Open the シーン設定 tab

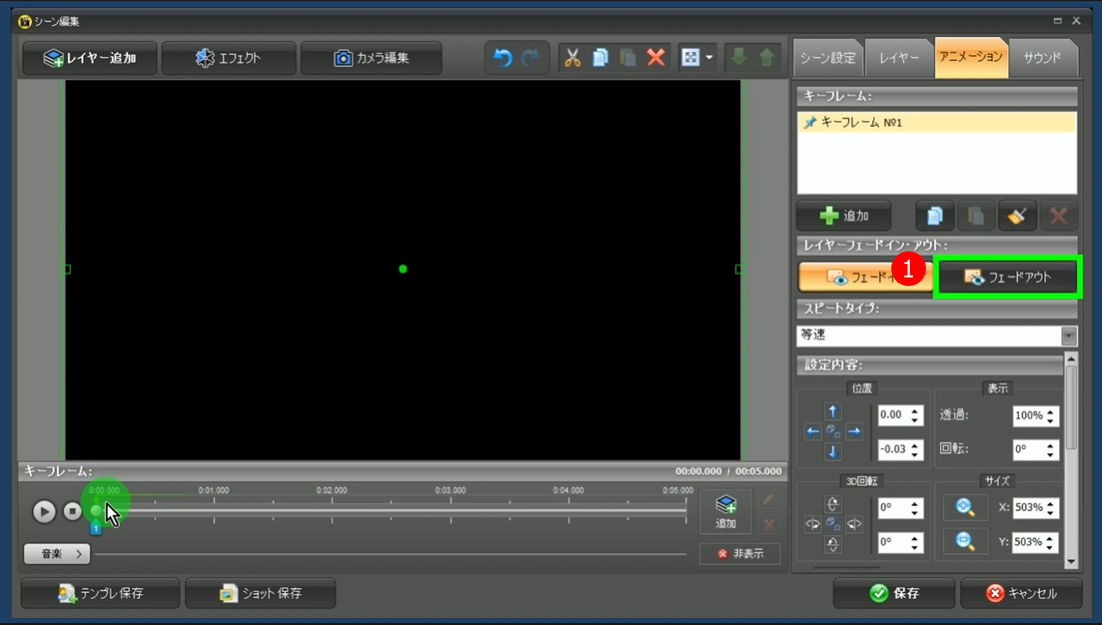(x=827, y=58)
